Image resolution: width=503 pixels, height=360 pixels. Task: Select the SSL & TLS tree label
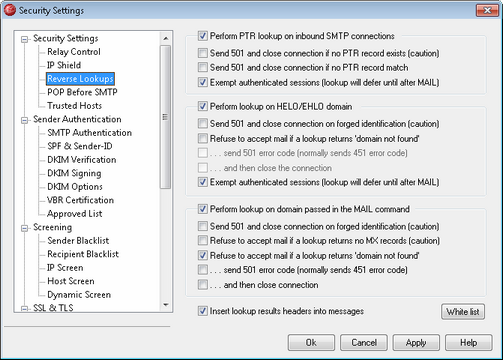click(x=53, y=308)
